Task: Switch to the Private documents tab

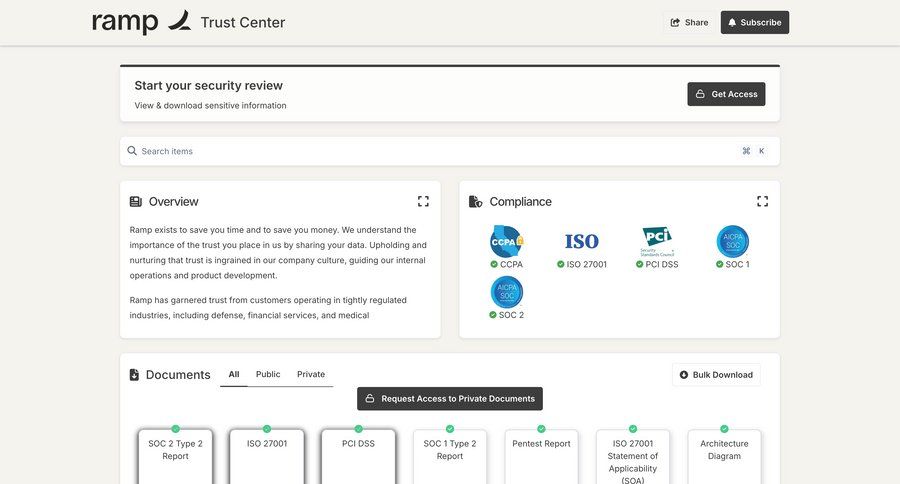Action: click(x=311, y=374)
